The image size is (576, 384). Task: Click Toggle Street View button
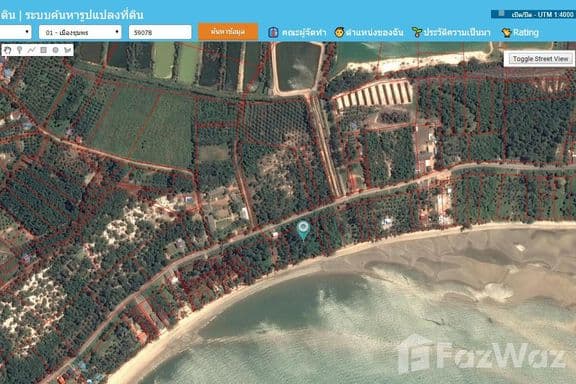[540, 59]
